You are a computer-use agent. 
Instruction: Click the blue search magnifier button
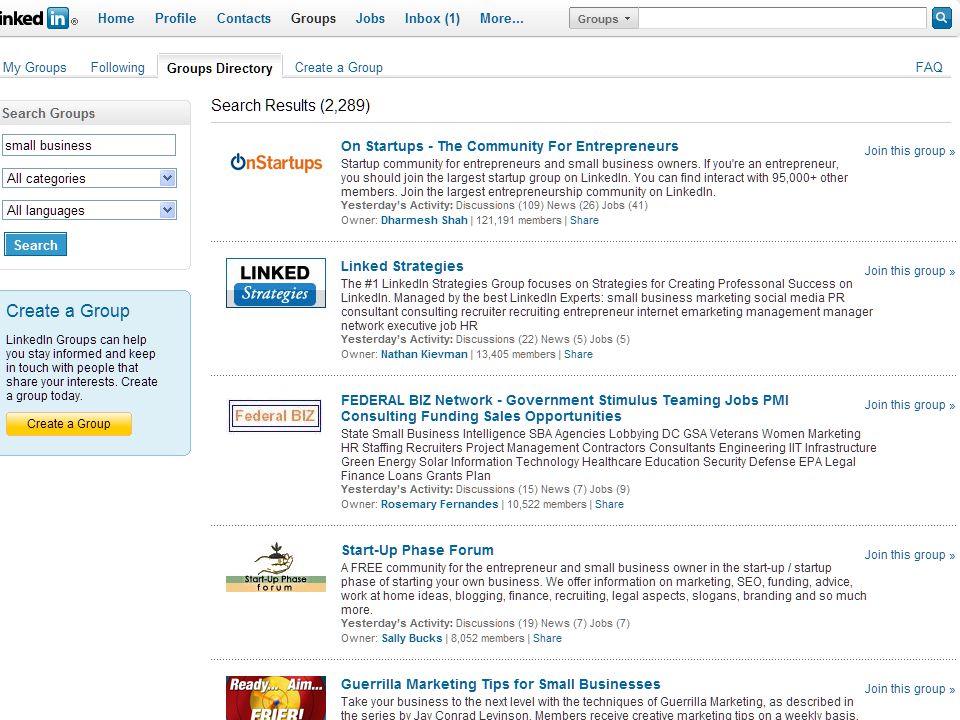(x=941, y=18)
